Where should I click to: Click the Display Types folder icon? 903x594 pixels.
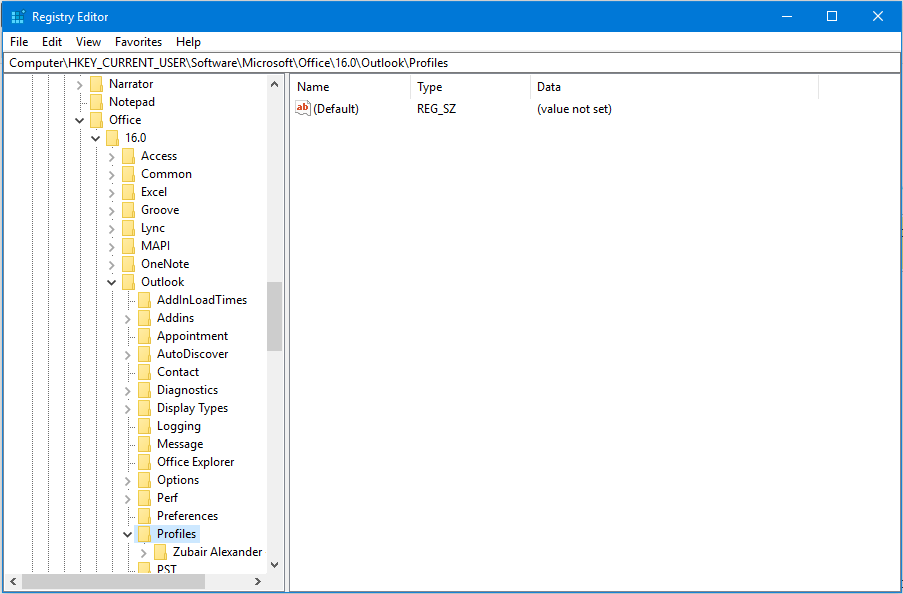tap(145, 408)
